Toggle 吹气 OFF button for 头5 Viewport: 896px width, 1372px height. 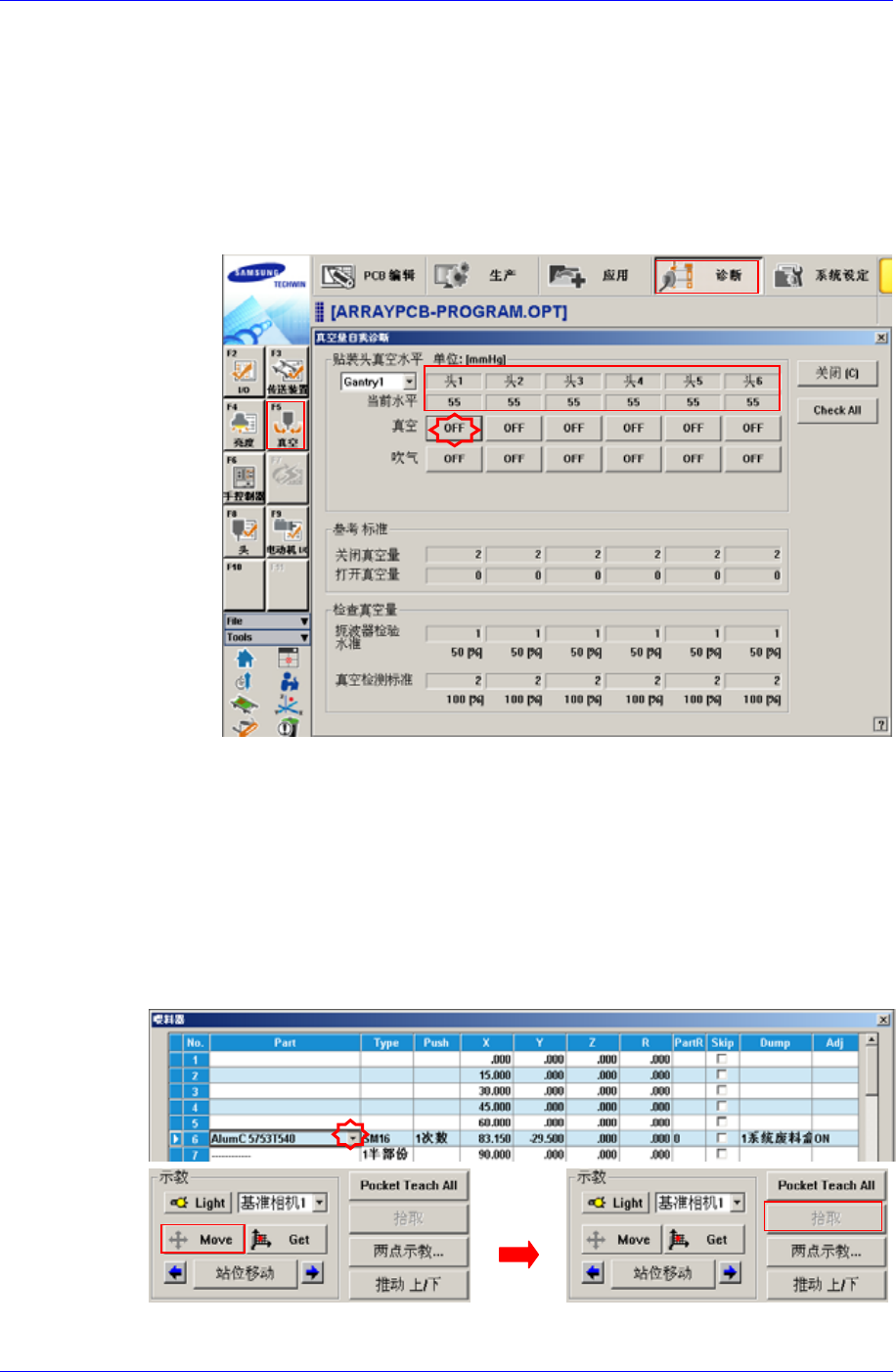[693, 459]
